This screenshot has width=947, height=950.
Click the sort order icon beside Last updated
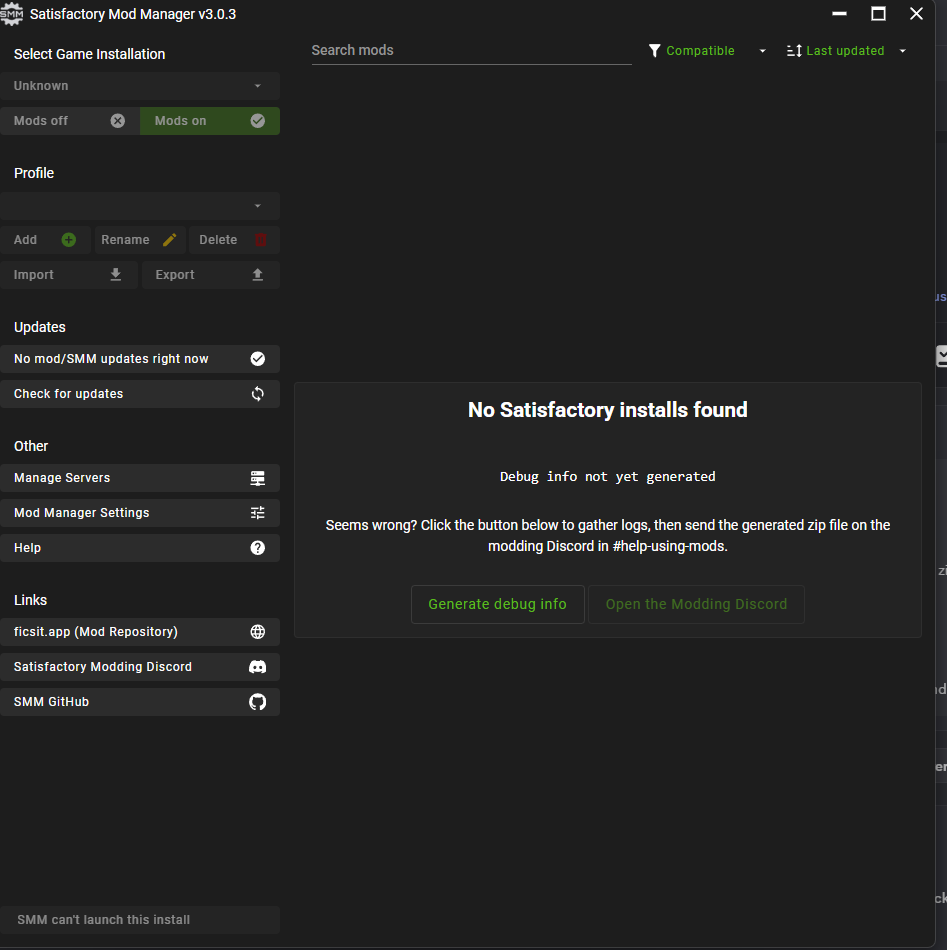tap(794, 51)
